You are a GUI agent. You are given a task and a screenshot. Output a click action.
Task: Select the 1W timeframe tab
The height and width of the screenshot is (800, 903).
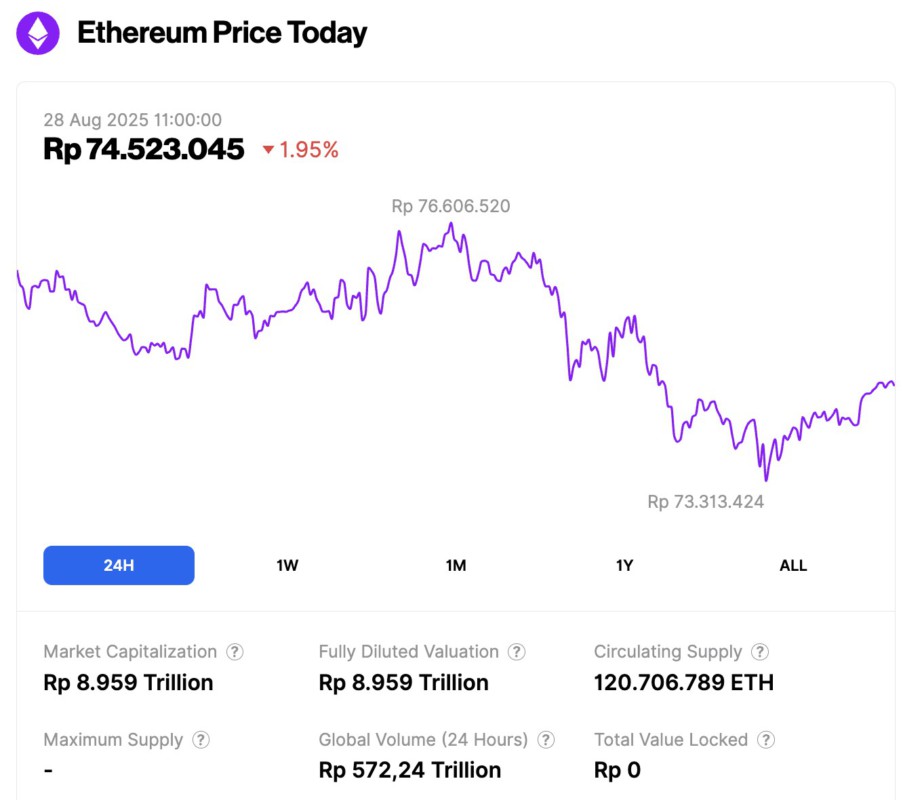[x=286, y=565]
